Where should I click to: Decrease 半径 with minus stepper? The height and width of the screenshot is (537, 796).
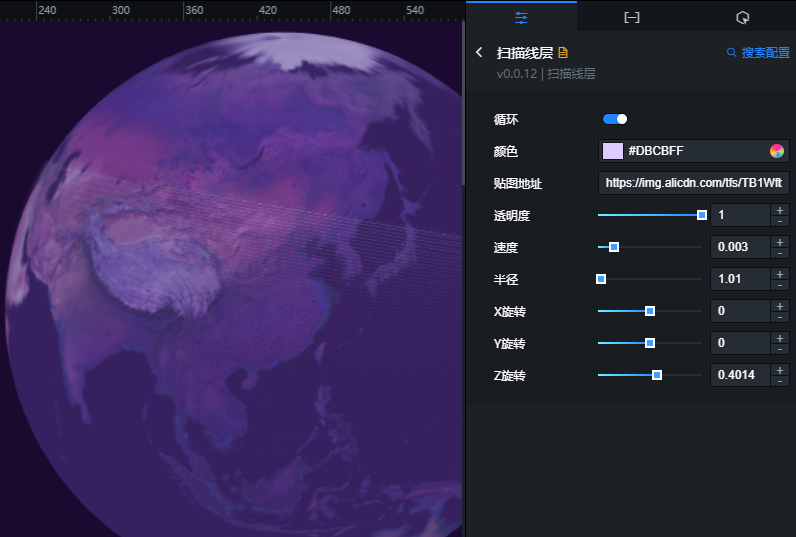point(780,285)
